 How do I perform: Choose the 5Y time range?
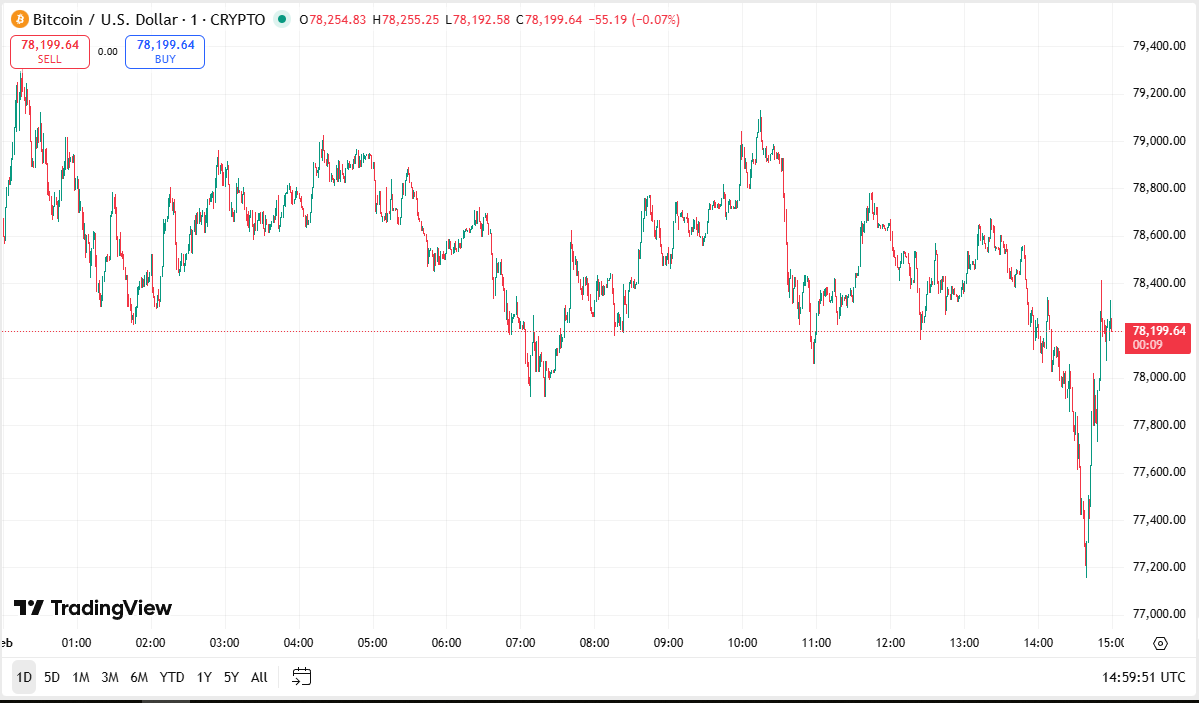coord(231,677)
